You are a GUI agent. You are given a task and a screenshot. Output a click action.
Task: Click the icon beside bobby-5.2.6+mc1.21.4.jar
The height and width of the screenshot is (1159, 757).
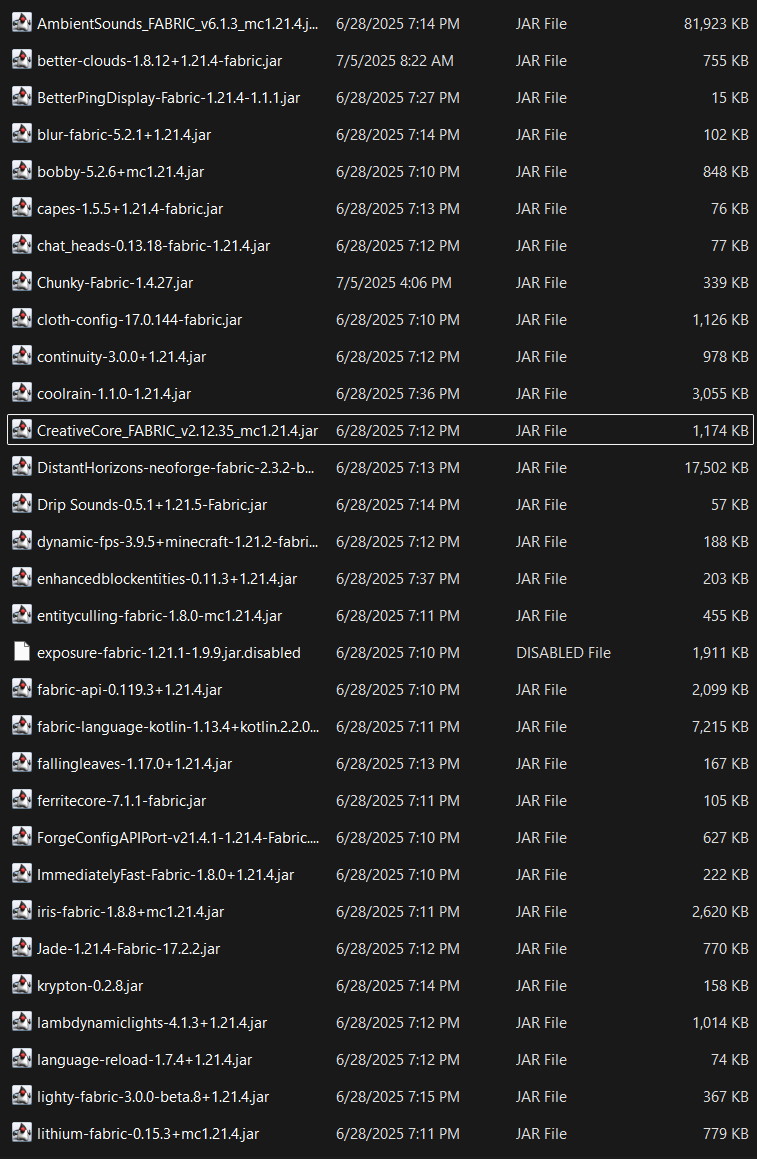pos(22,171)
